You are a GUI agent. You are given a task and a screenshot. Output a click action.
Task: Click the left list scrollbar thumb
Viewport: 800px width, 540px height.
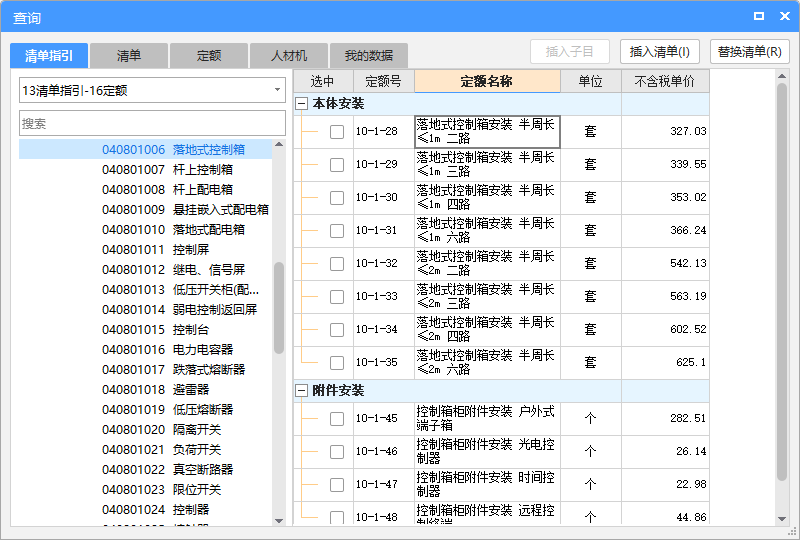pos(279,308)
